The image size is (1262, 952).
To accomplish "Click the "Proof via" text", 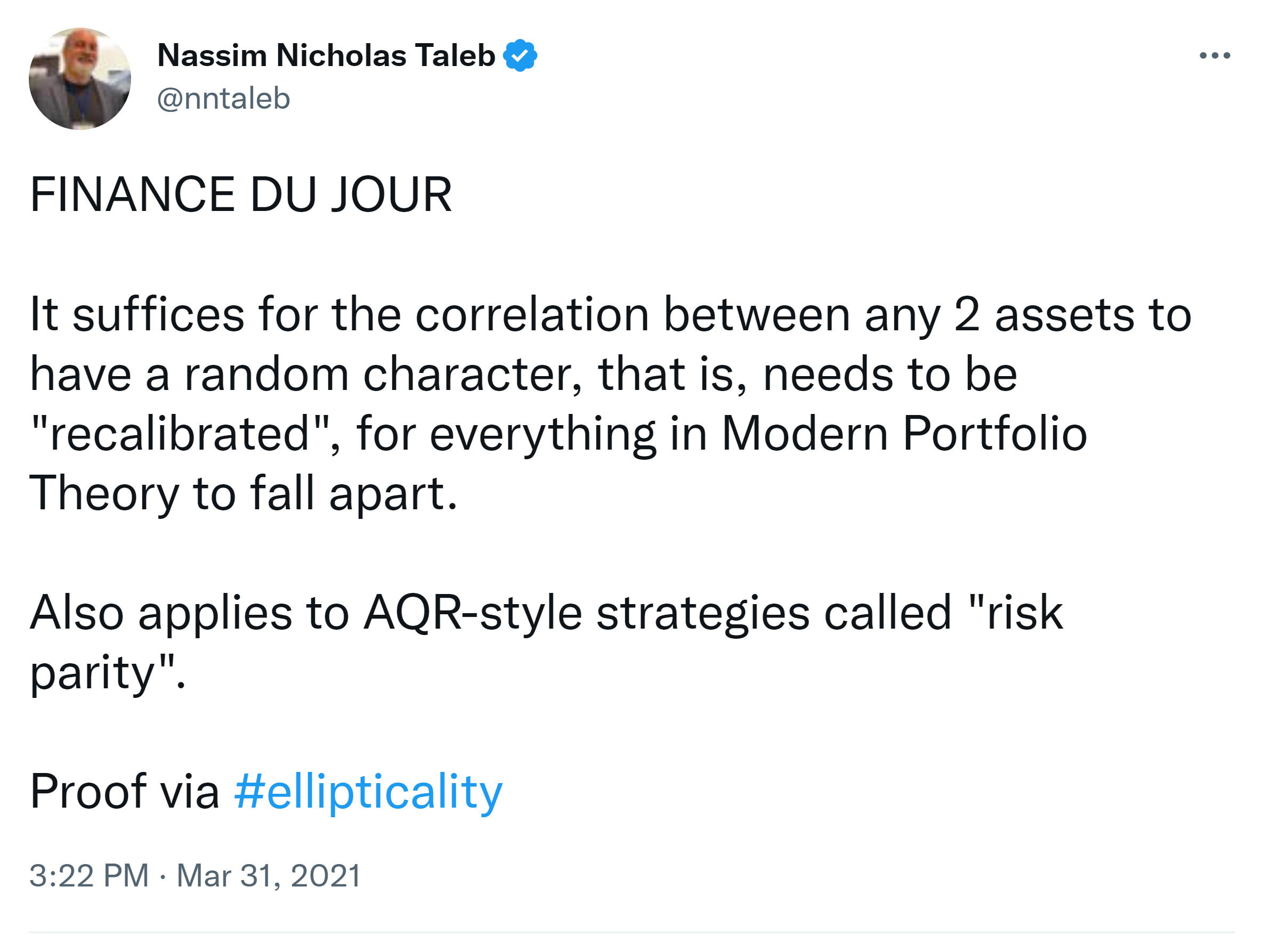I will tap(124, 791).
